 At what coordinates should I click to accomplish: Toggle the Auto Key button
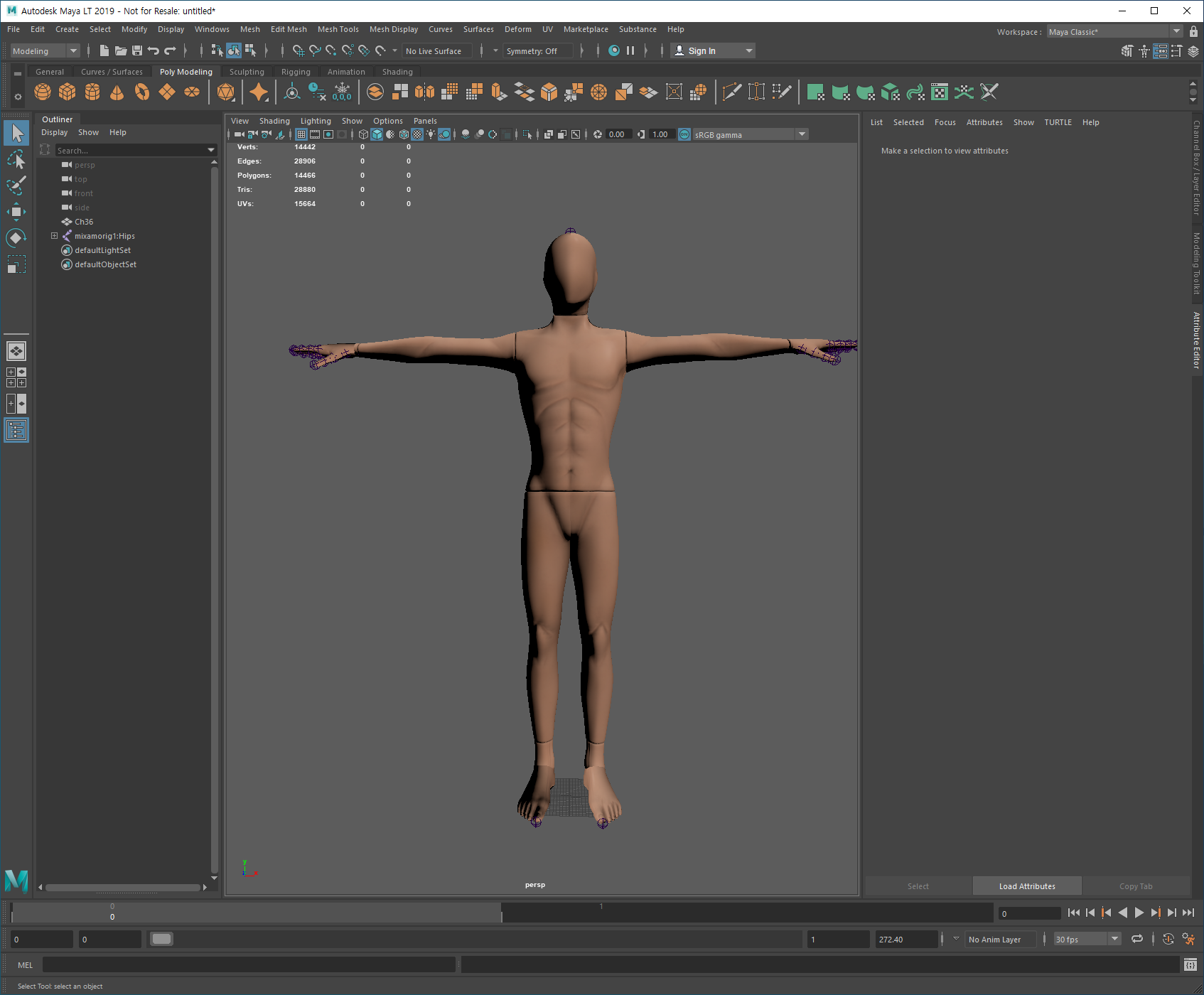(x=1168, y=939)
